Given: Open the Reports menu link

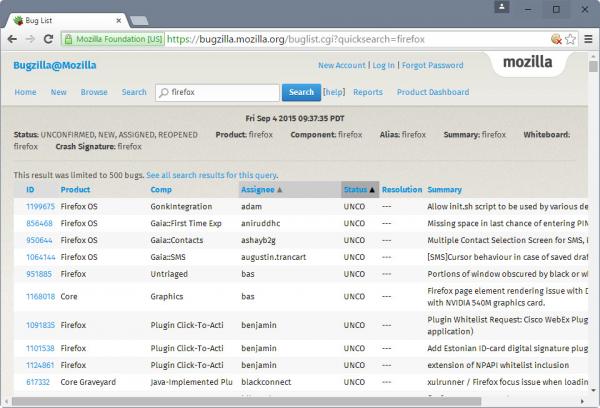Looking at the screenshot, I should click(368, 92).
